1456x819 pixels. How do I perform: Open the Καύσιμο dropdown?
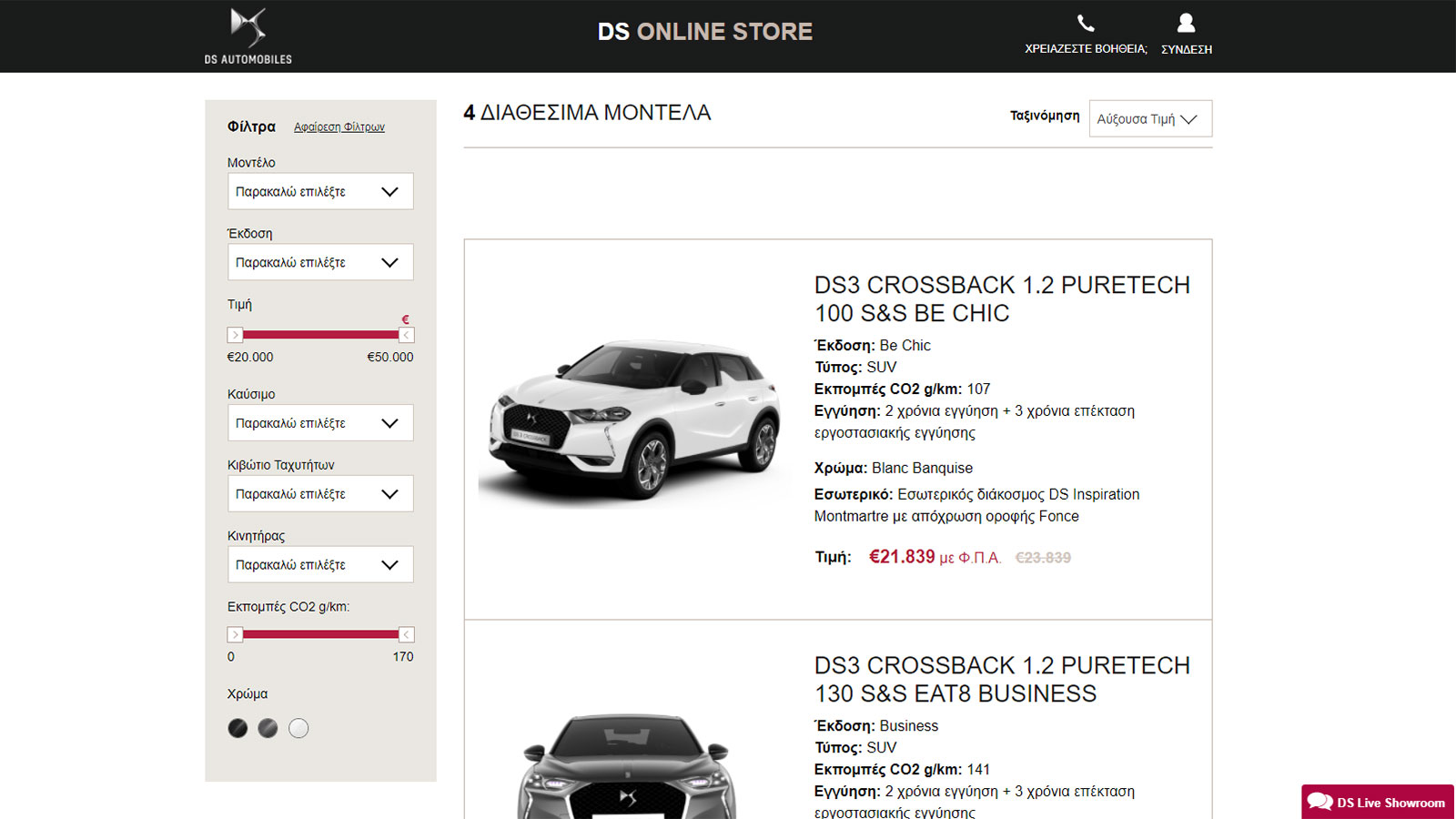[320, 423]
